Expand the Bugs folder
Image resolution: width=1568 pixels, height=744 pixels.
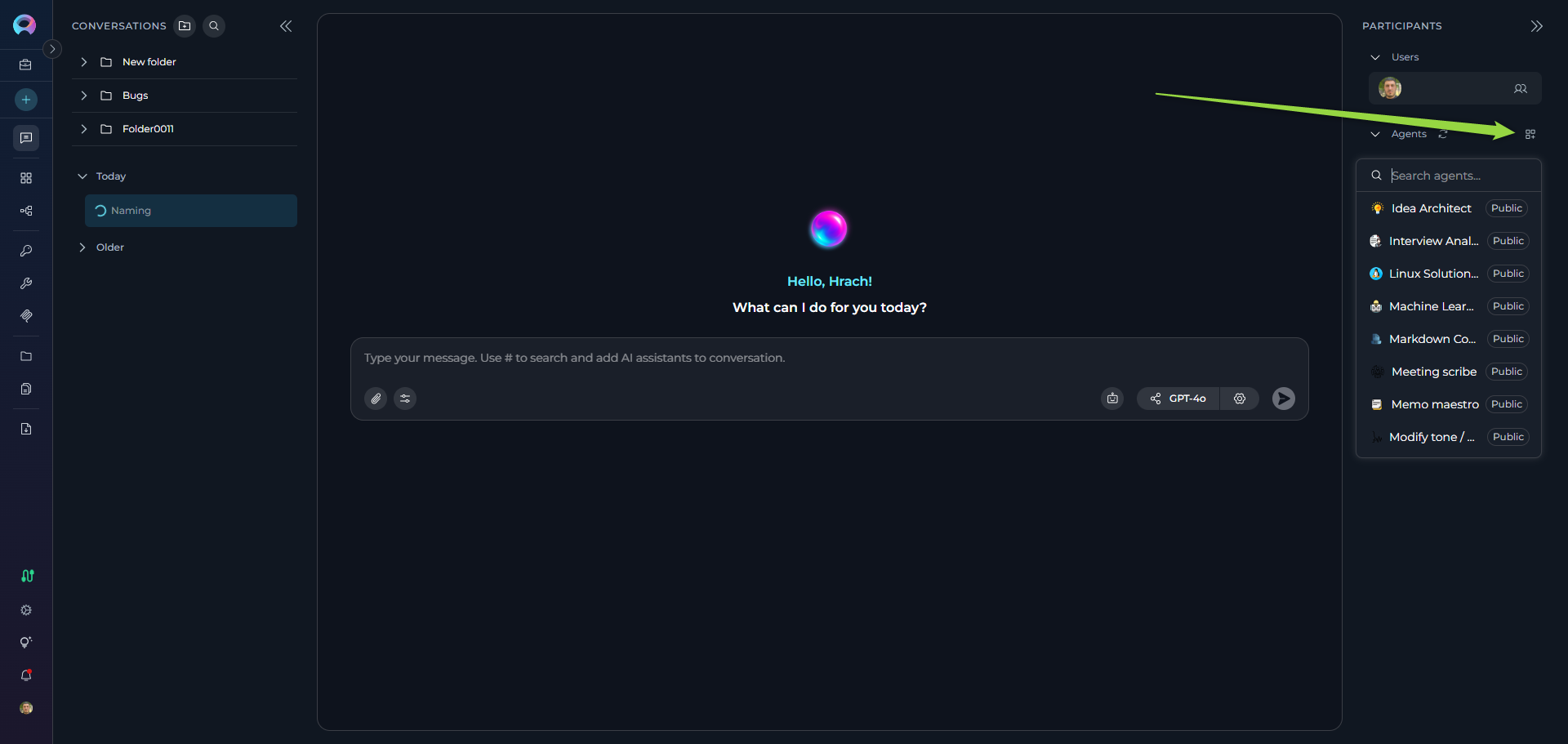pos(83,96)
